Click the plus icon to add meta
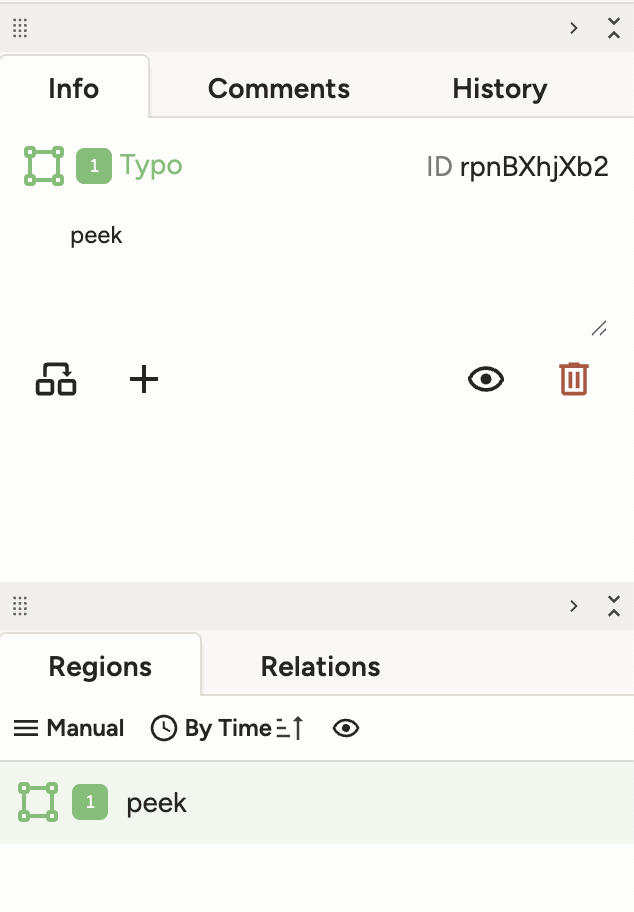The image size is (634, 912). coord(145,380)
